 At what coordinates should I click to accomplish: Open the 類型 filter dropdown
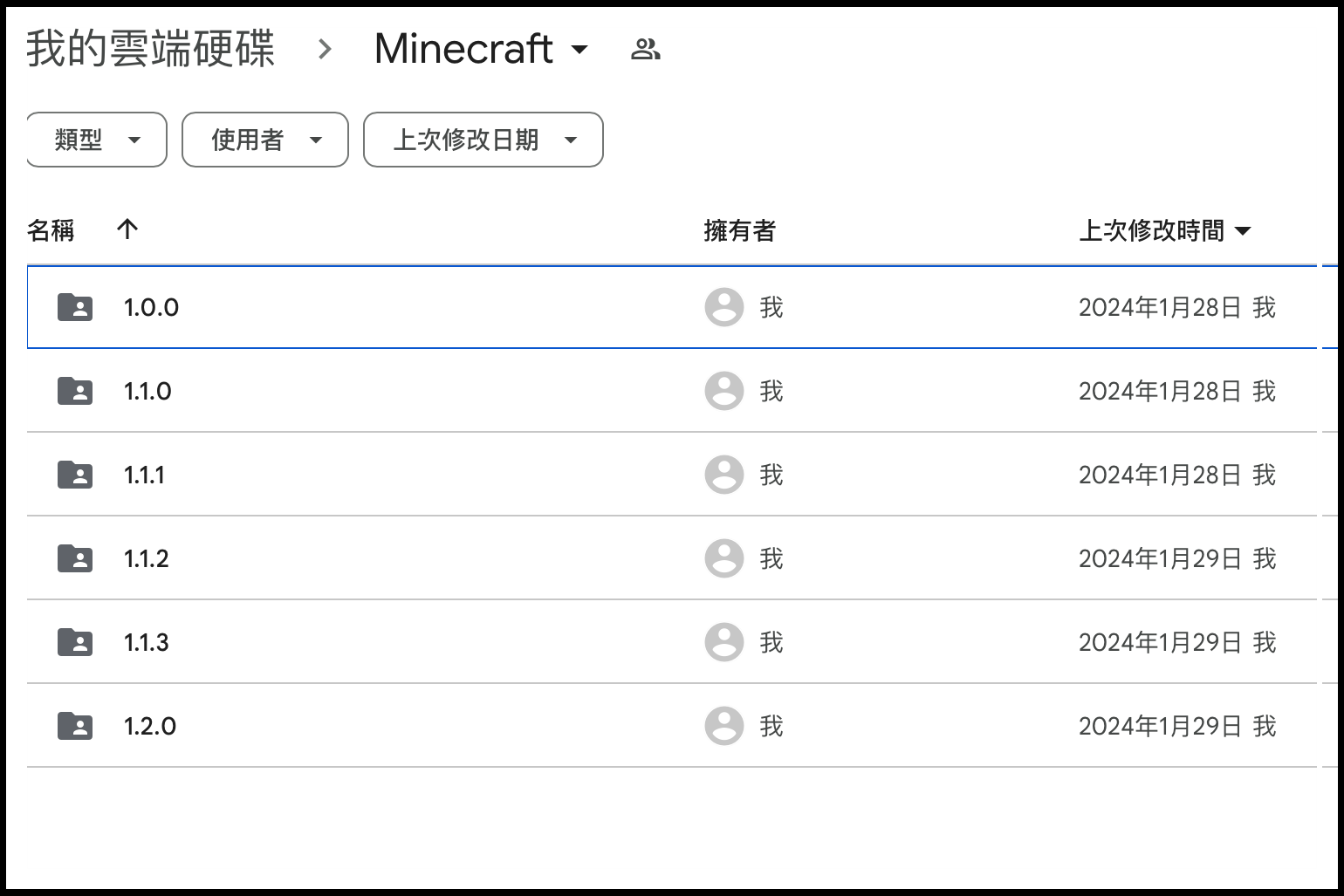pyautogui.click(x=97, y=140)
